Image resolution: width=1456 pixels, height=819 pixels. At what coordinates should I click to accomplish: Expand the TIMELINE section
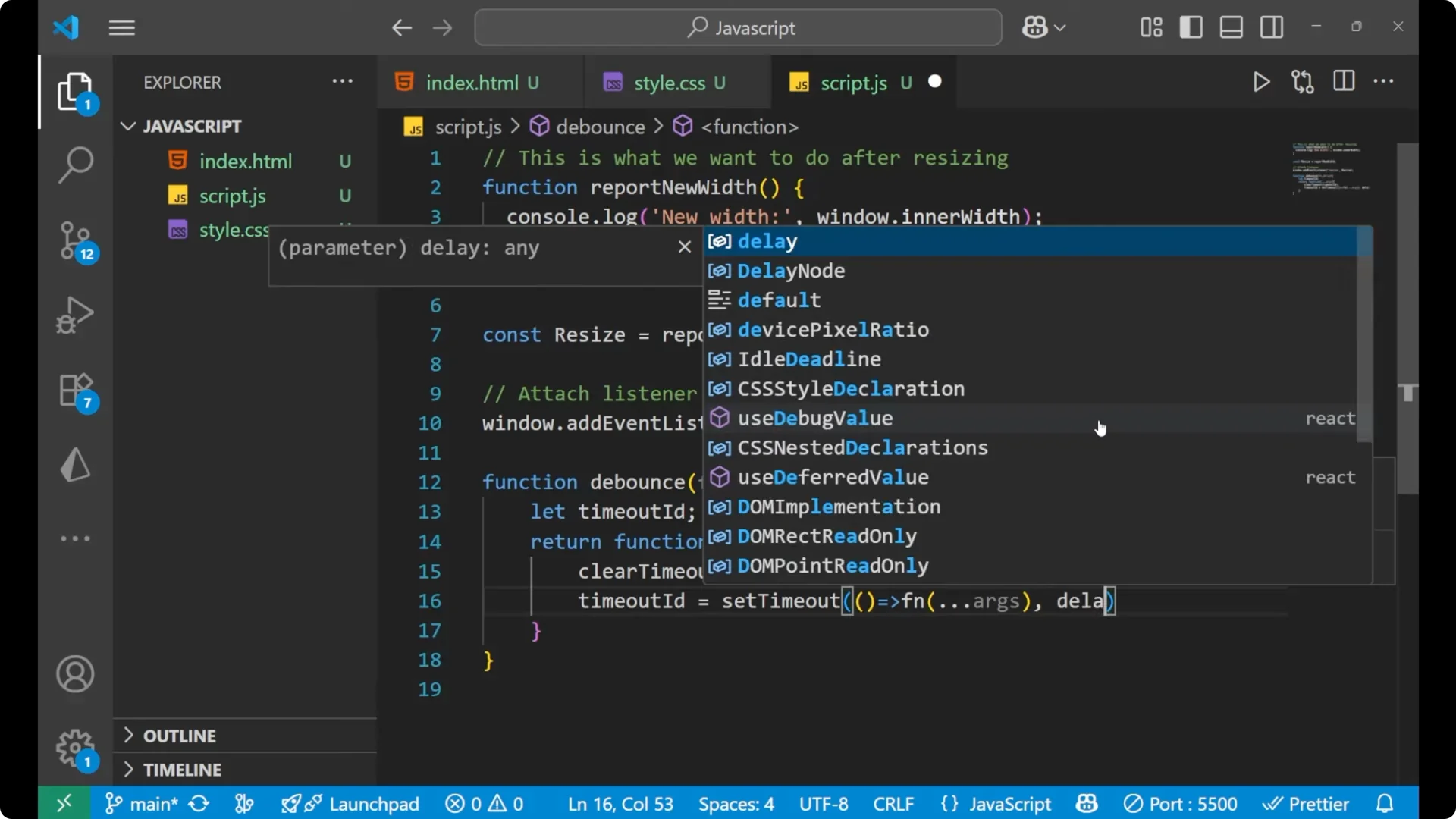coord(182,769)
